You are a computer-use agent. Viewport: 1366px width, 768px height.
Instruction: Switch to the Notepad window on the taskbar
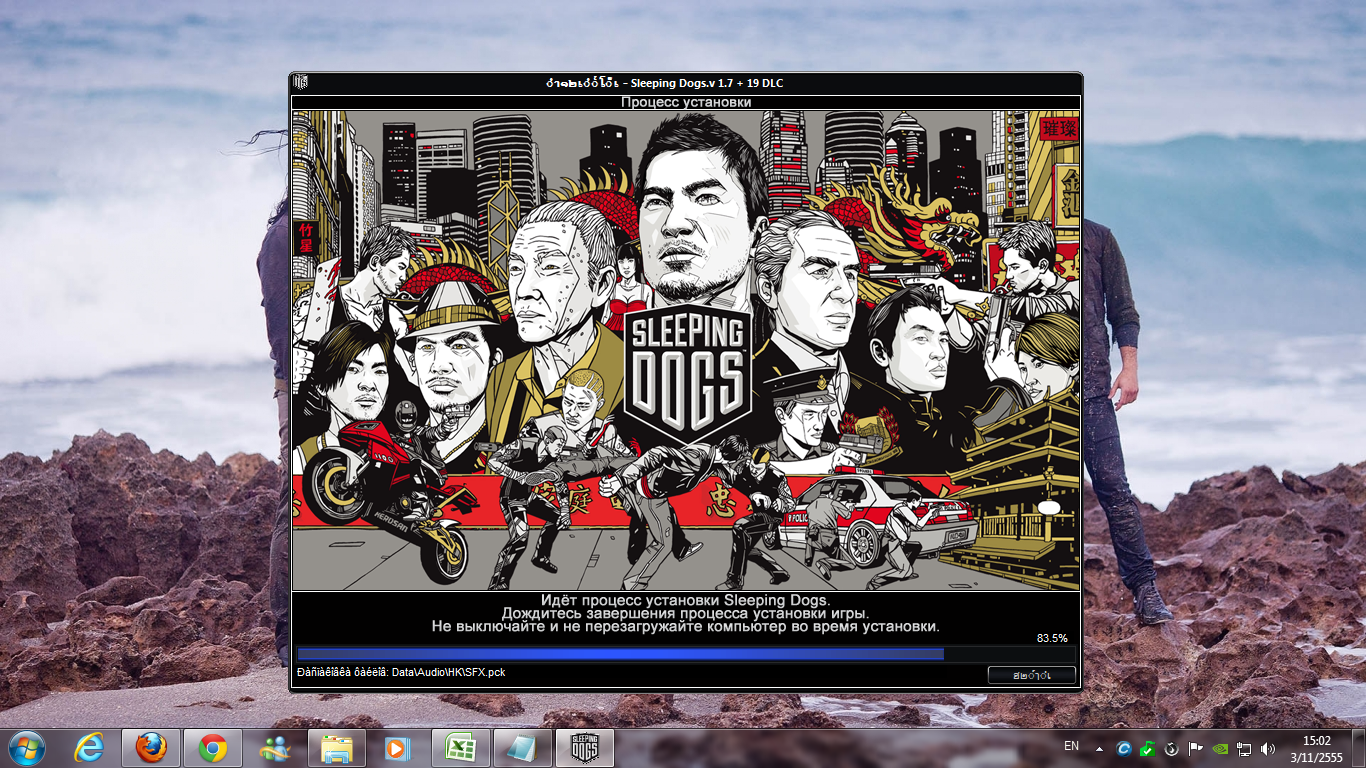click(x=522, y=747)
